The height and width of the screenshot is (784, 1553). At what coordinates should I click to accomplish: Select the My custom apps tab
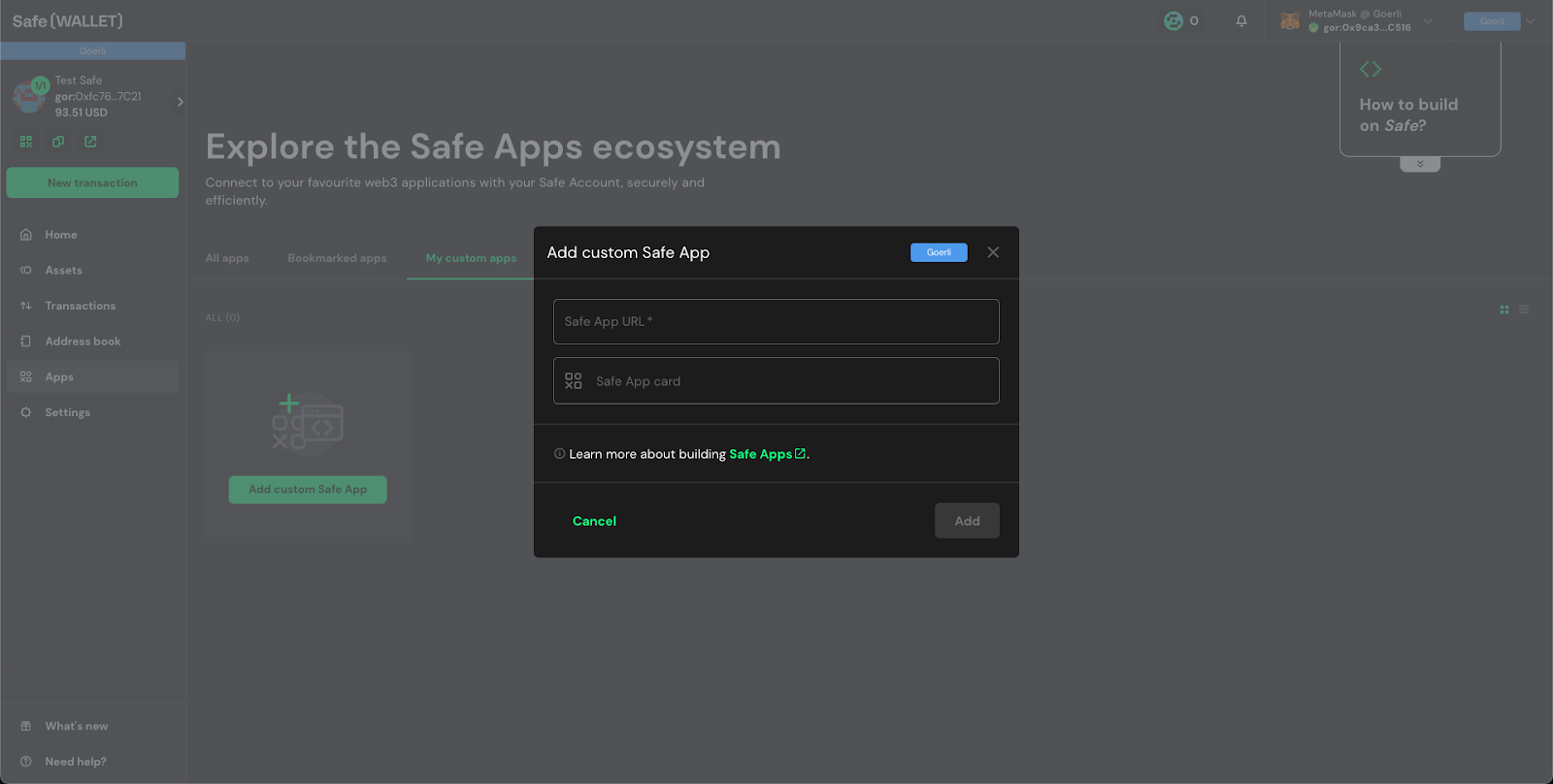(471, 258)
